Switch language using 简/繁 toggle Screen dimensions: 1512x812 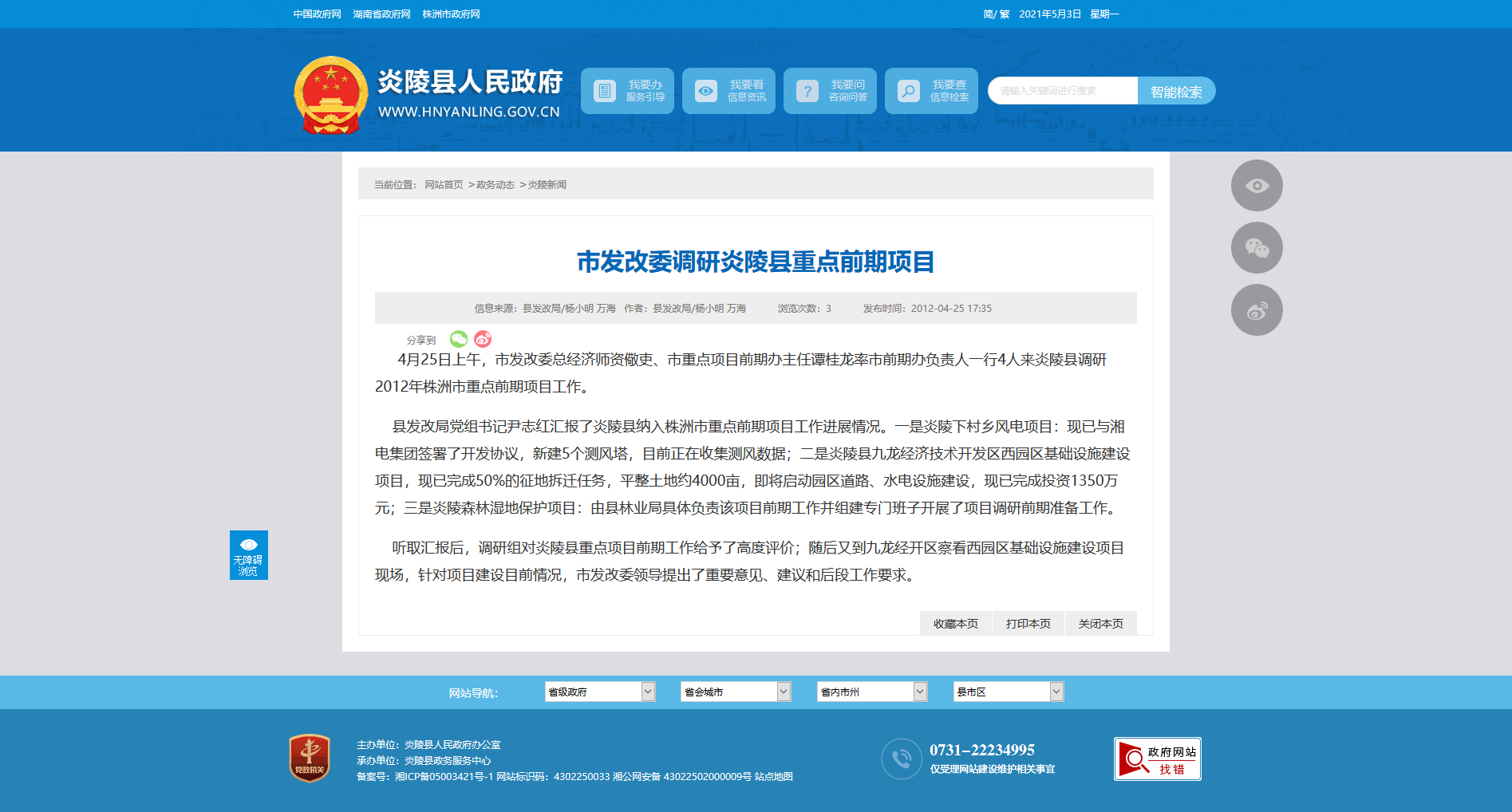996,14
